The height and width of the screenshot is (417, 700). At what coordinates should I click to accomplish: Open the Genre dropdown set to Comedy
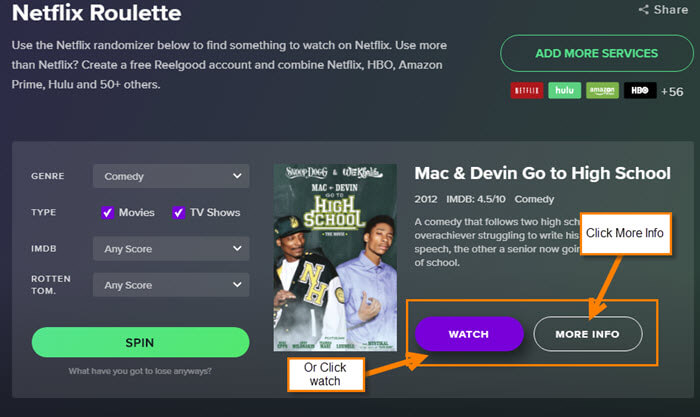(171, 176)
